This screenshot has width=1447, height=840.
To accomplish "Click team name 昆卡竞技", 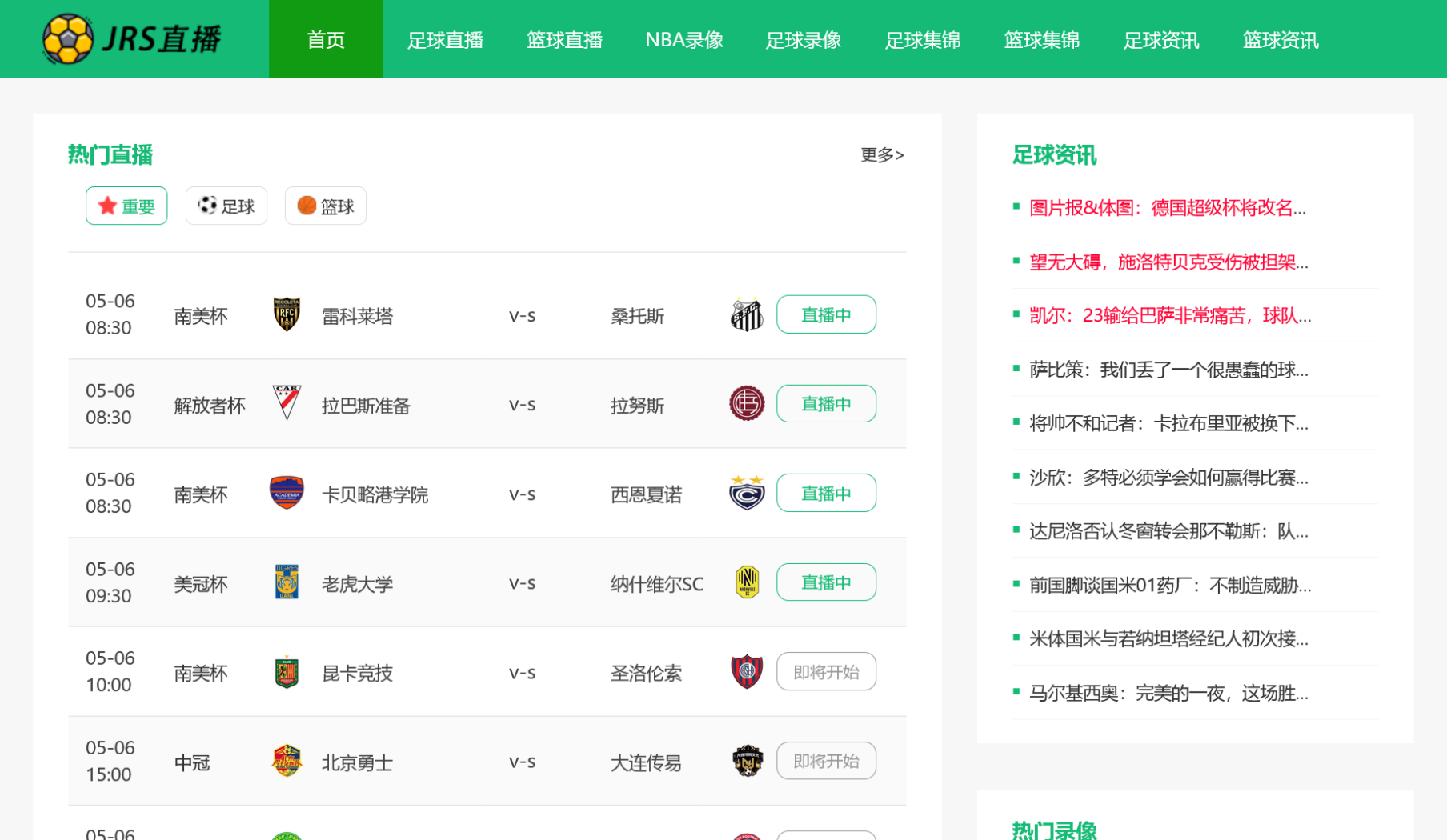I will click(357, 673).
